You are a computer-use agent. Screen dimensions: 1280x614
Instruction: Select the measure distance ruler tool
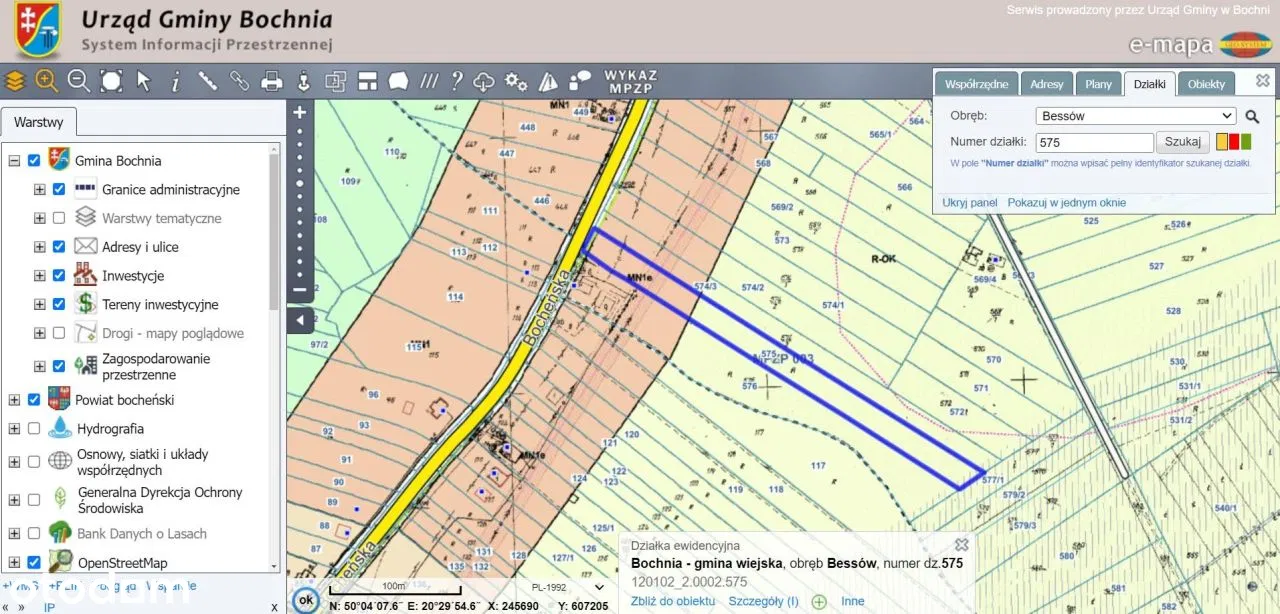pyautogui.click(x=207, y=81)
